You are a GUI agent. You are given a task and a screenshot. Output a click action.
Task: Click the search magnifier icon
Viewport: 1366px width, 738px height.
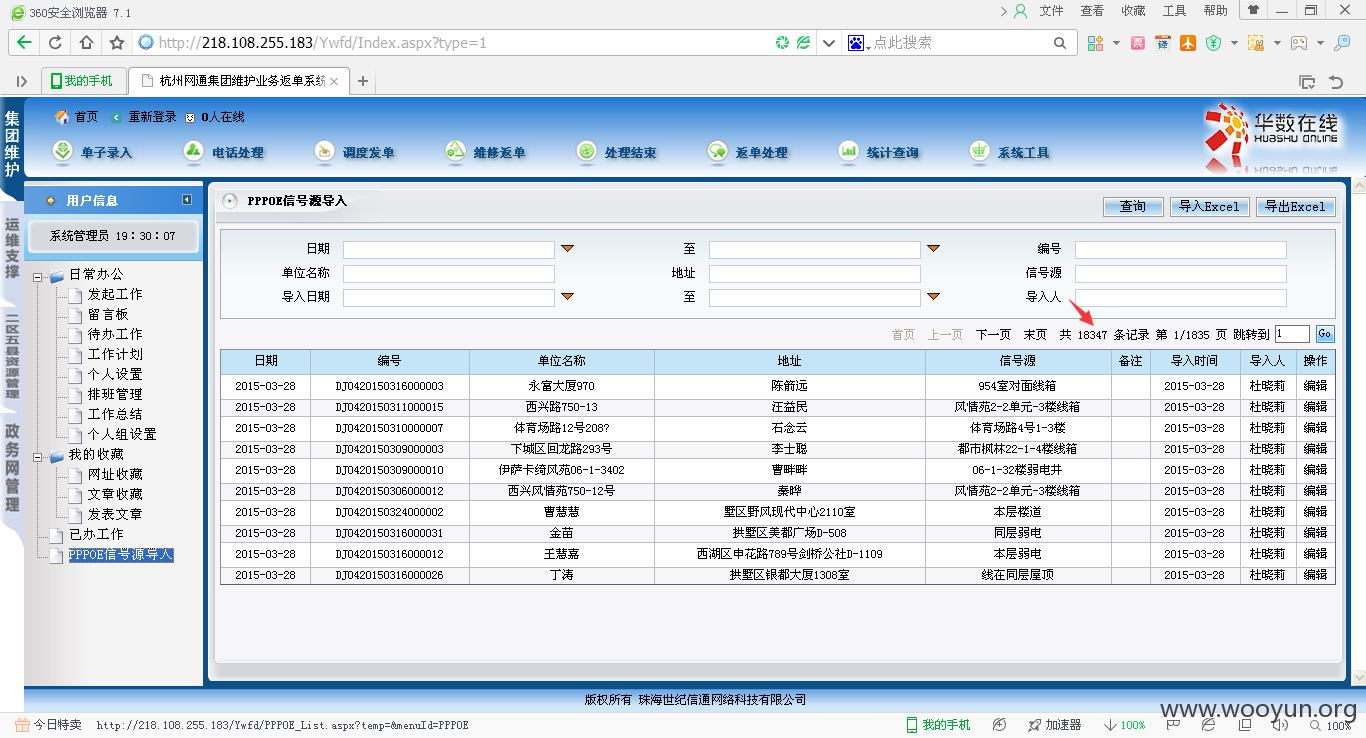1059,43
